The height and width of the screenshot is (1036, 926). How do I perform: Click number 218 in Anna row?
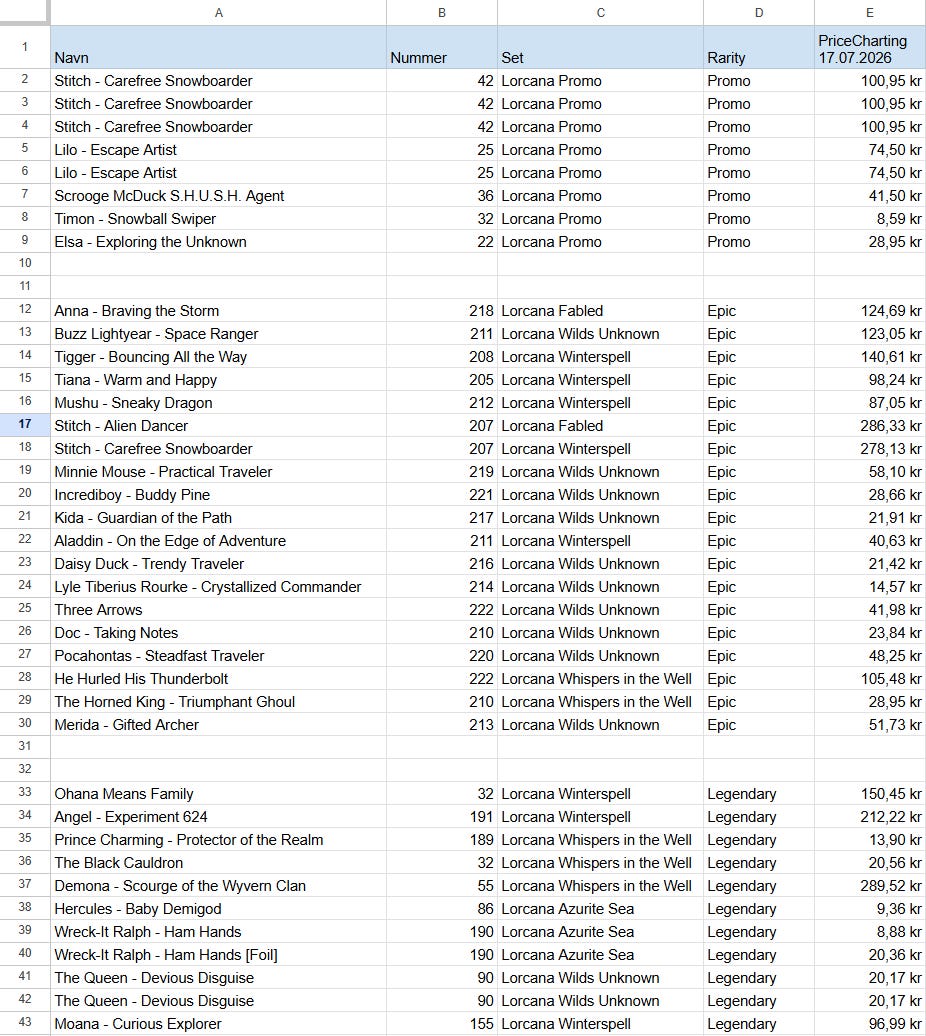click(442, 311)
